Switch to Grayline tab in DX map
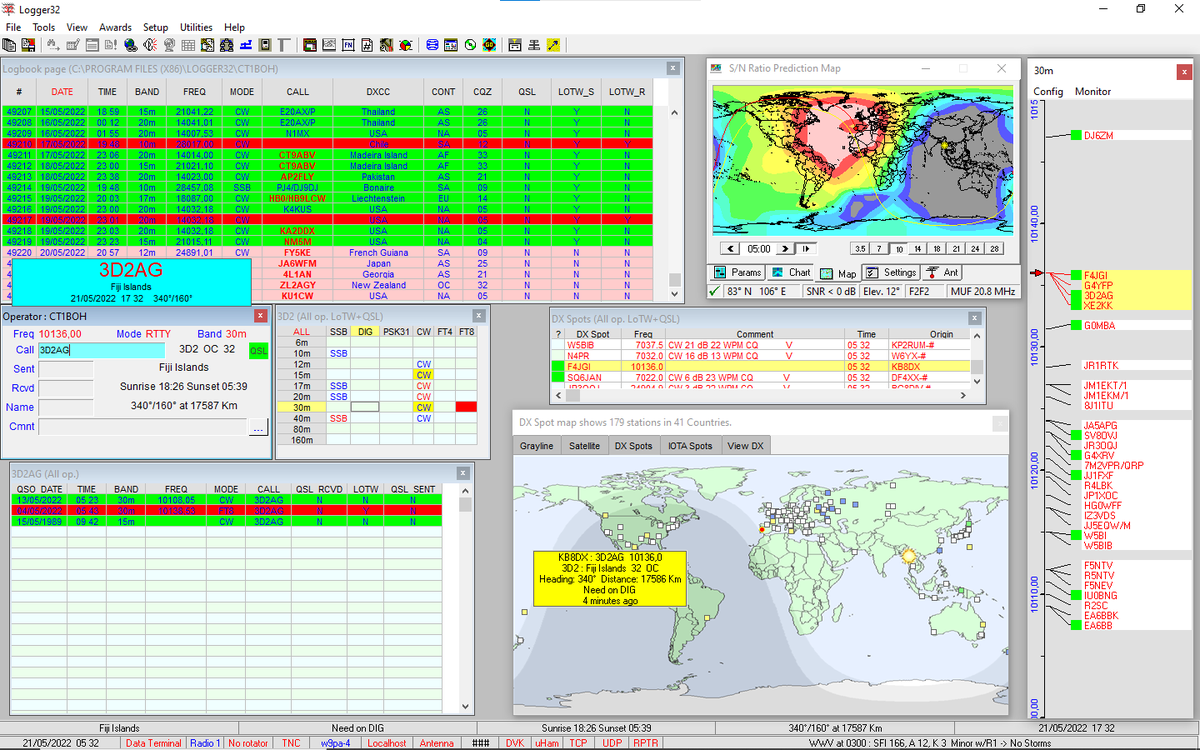 tap(536, 446)
